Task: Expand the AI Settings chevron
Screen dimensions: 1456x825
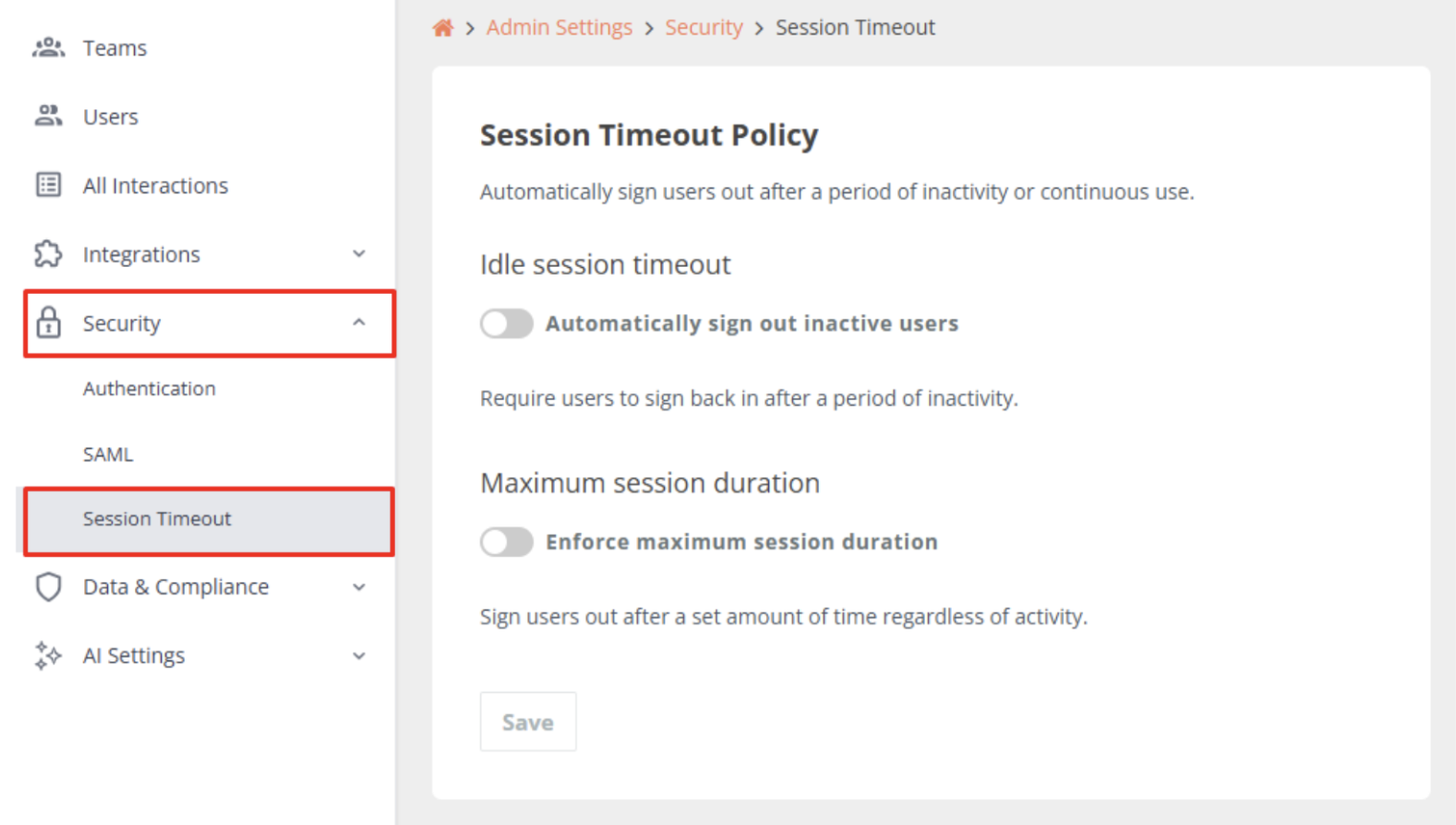Action: (x=359, y=656)
